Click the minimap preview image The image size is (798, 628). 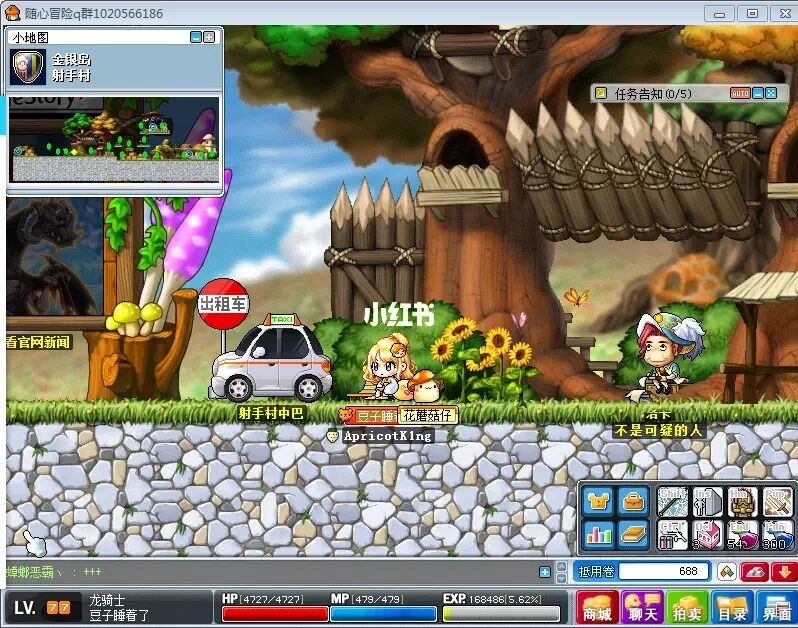(x=114, y=139)
